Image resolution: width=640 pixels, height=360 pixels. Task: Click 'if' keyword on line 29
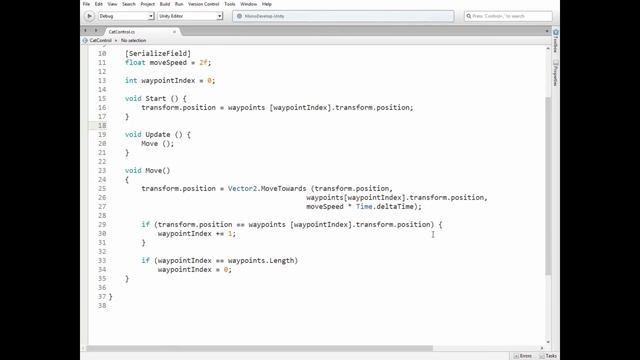(145, 224)
